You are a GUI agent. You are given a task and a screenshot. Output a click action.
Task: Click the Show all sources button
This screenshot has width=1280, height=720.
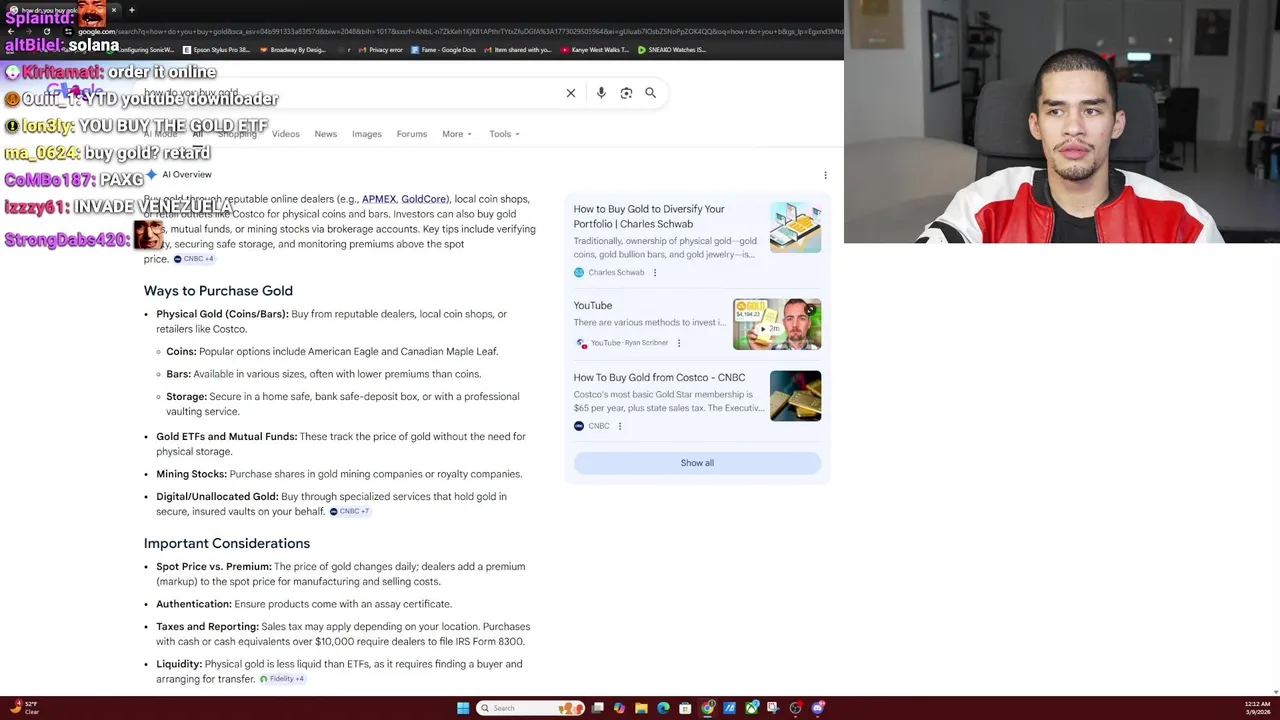tap(697, 463)
